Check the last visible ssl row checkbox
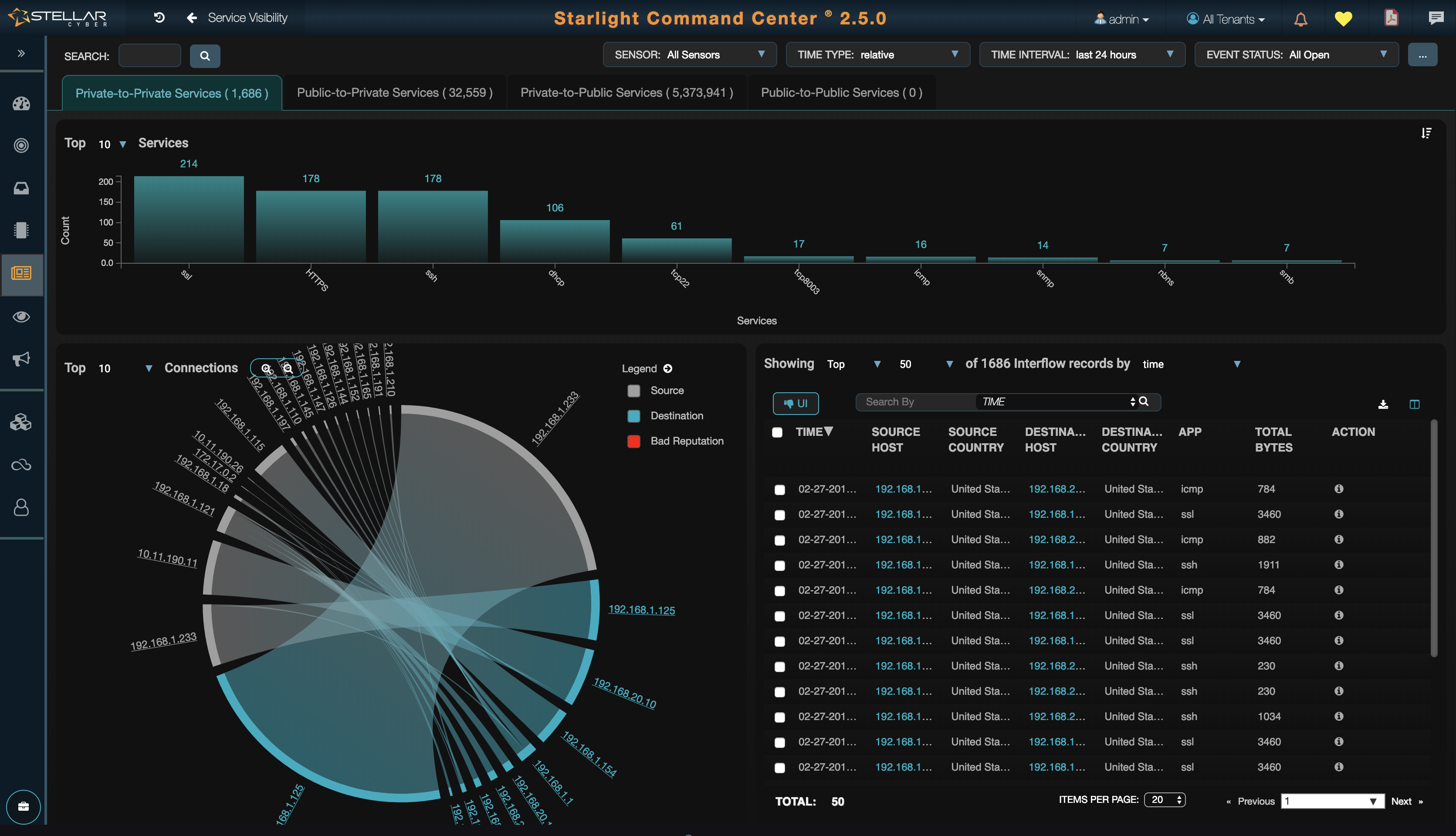The width and height of the screenshot is (1456, 836). [779, 768]
